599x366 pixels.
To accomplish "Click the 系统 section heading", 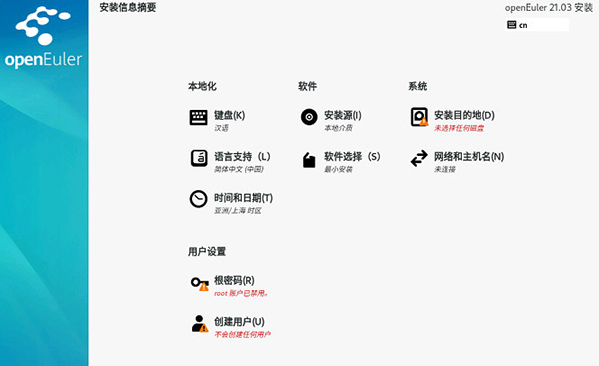I will (x=418, y=86).
